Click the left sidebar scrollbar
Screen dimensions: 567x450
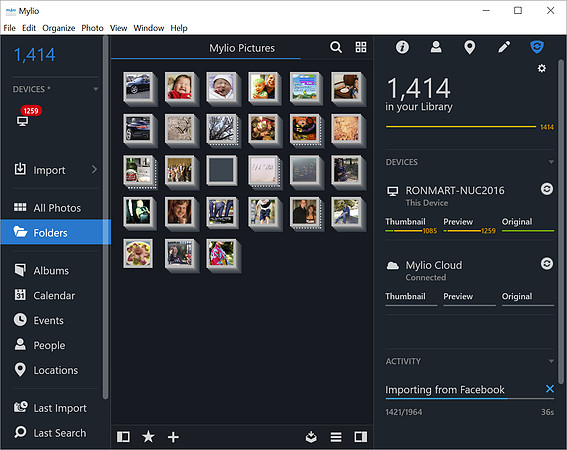[x=105, y=217]
